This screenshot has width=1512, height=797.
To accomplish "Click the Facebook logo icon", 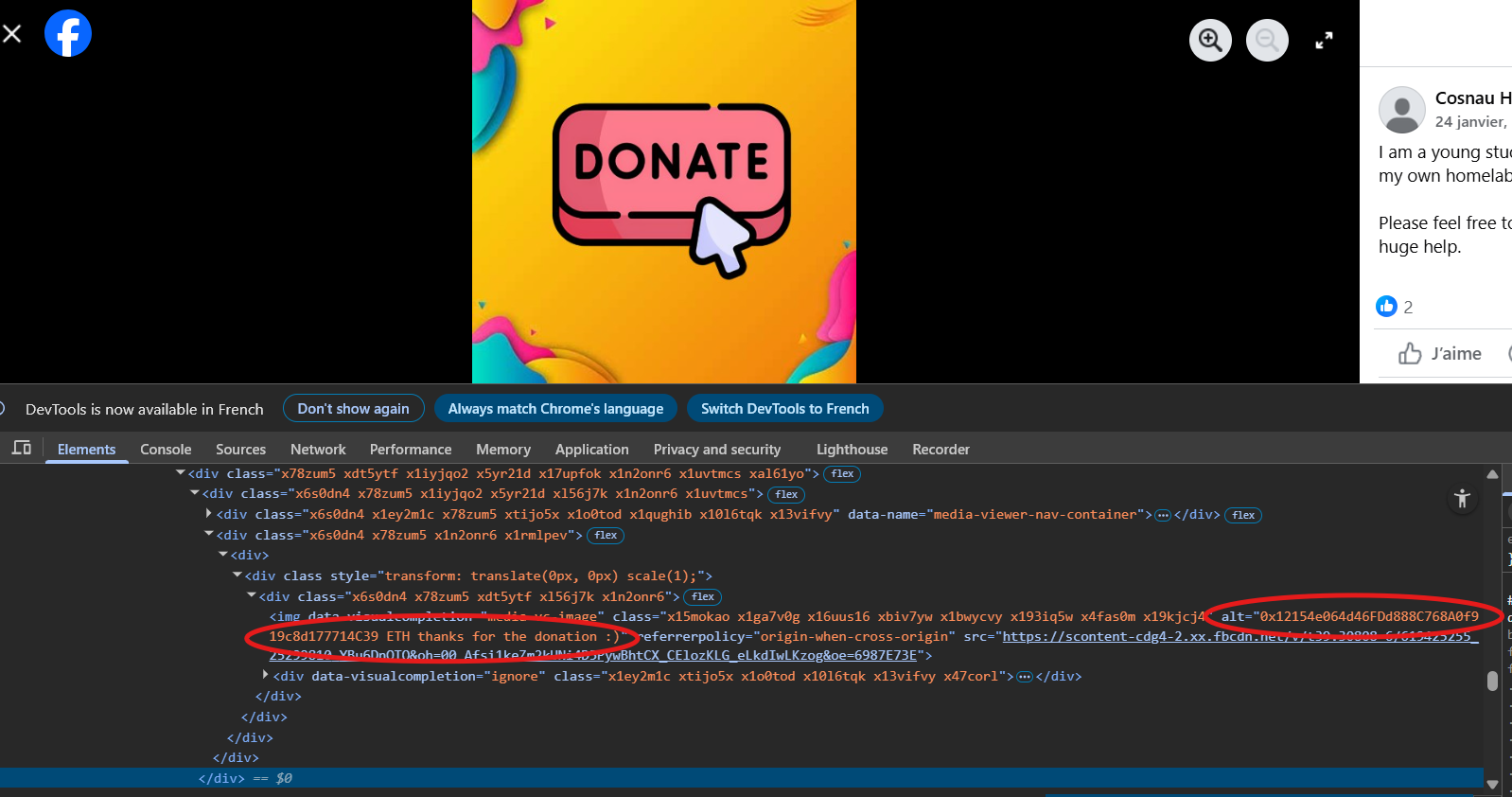I will pos(68,34).
